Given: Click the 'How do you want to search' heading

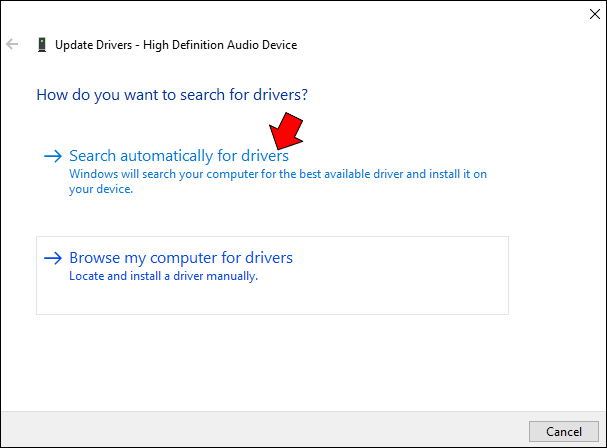Looking at the screenshot, I should point(172,95).
